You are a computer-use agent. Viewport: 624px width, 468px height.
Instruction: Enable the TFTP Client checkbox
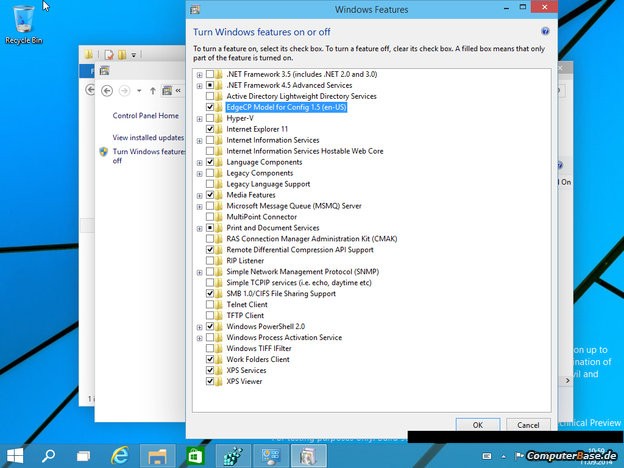tap(210, 315)
